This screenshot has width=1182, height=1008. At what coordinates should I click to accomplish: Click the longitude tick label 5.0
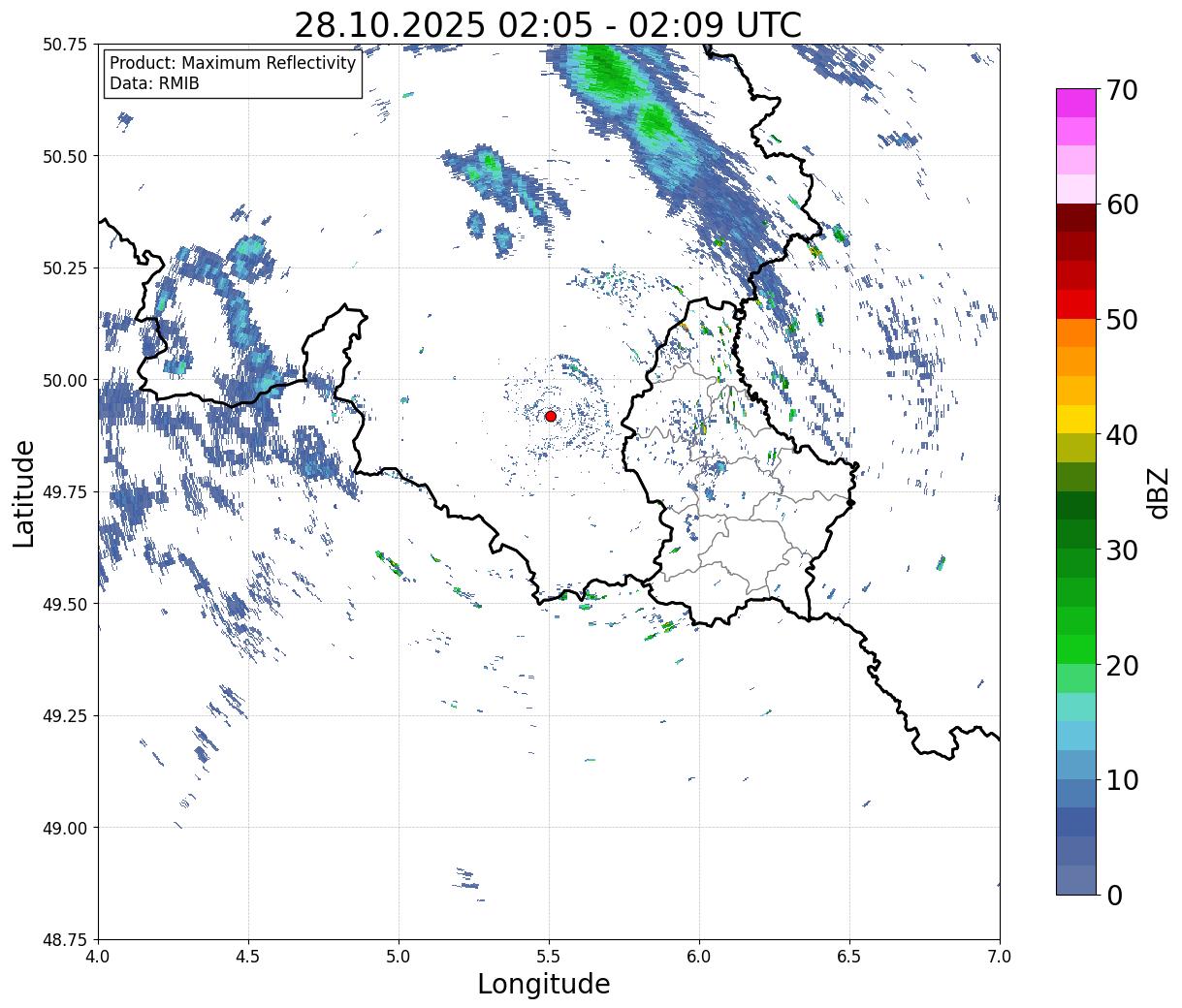tap(399, 957)
